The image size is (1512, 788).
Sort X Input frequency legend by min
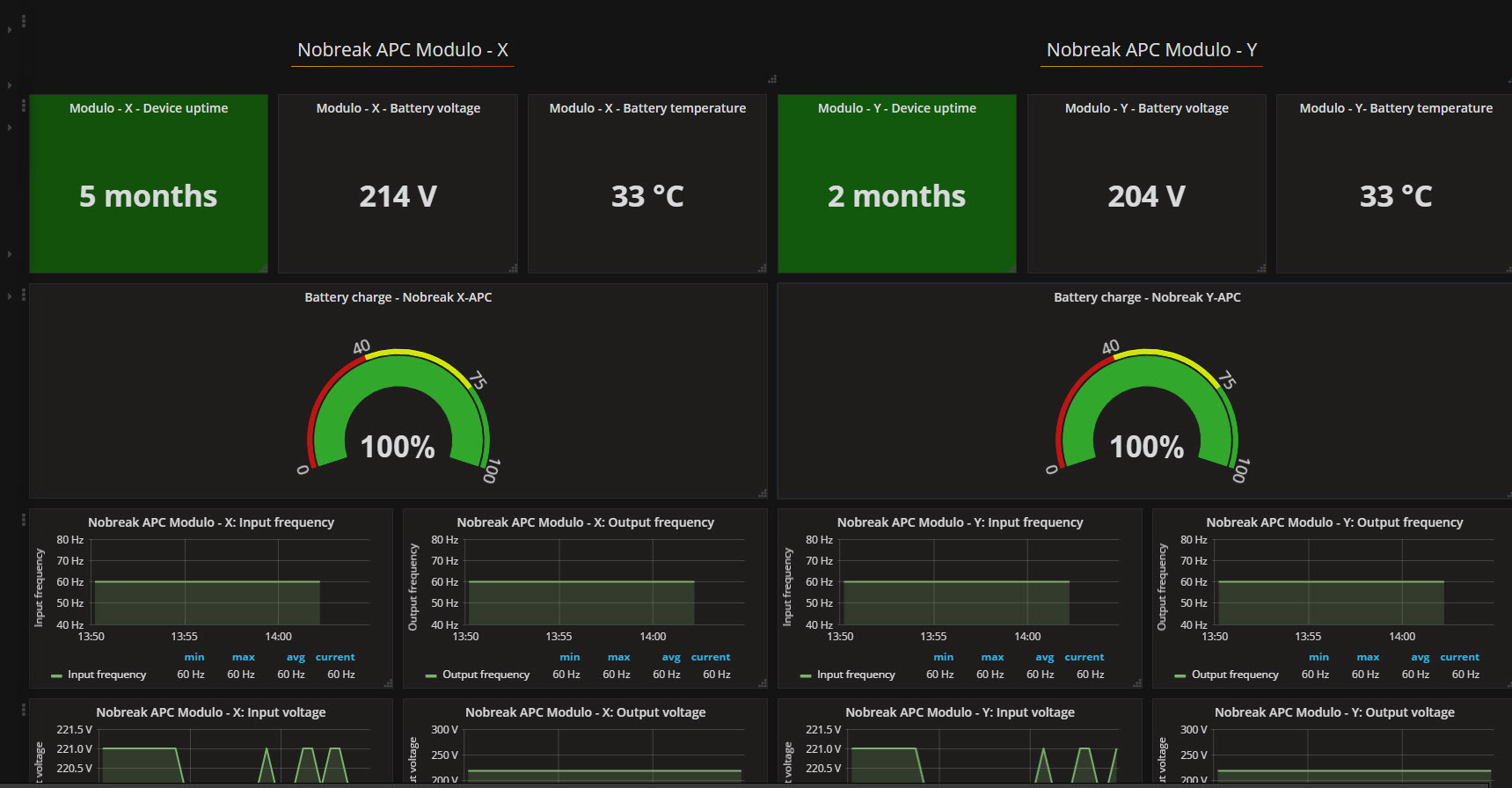pyautogui.click(x=194, y=657)
